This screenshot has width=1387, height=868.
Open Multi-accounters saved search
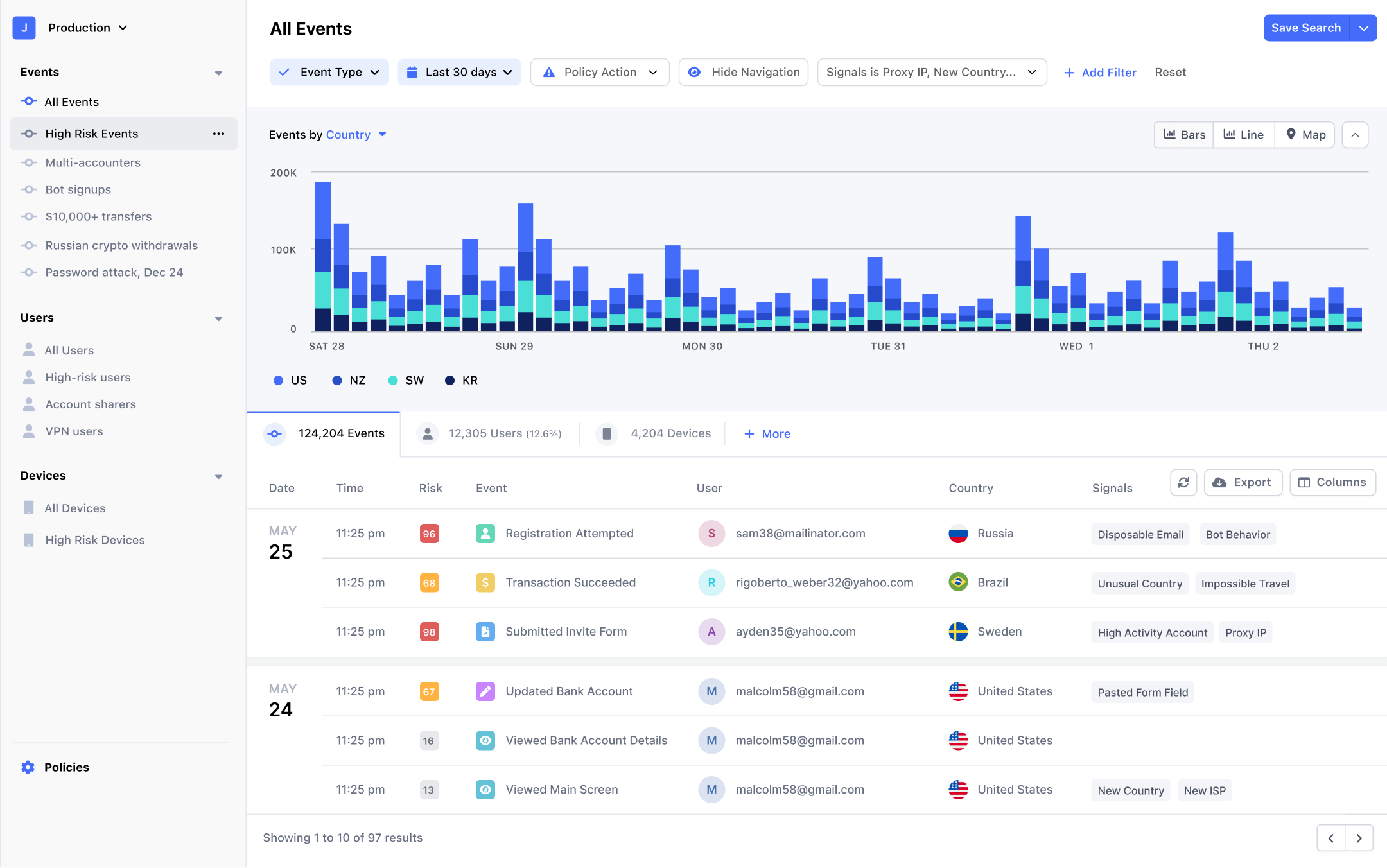click(x=92, y=162)
